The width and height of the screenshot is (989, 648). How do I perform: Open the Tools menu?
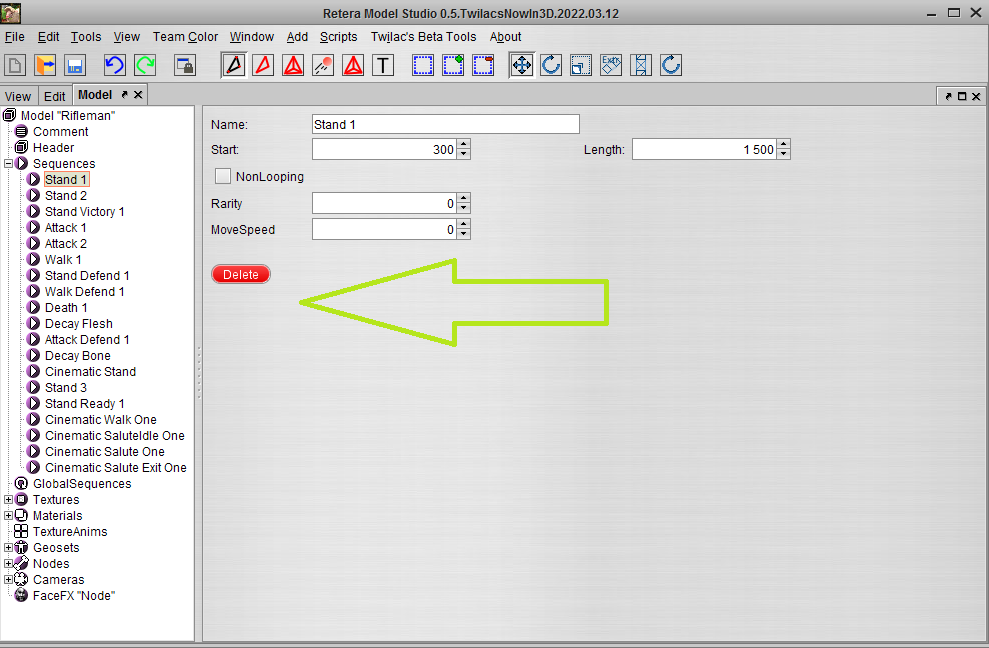(86, 37)
